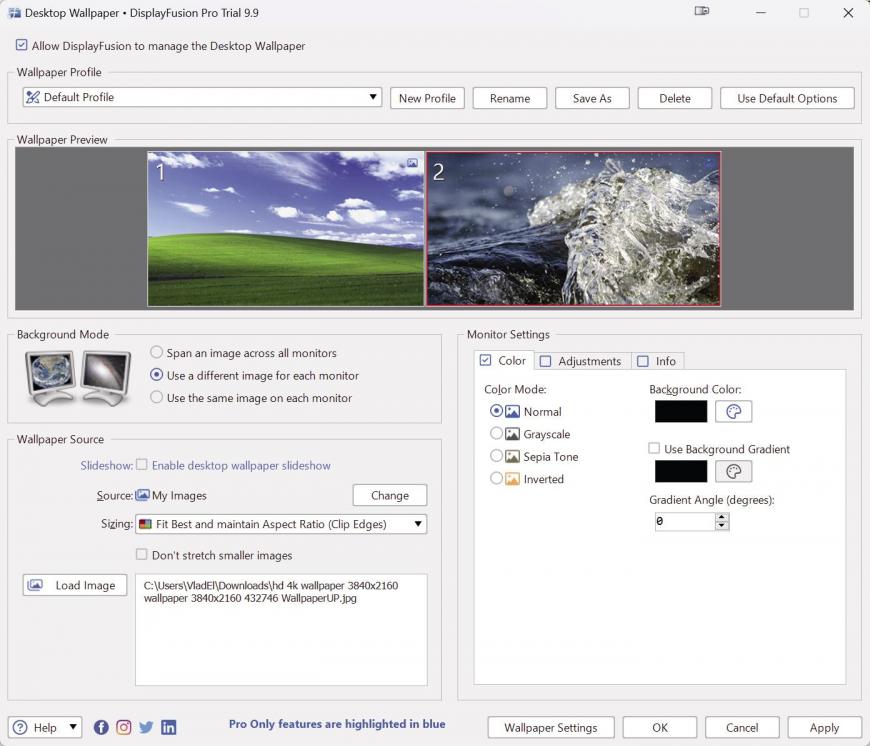Image resolution: width=870 pixels, height=746 pixels.
Task: Select Grayscale color mode
Action: point(496,433)
